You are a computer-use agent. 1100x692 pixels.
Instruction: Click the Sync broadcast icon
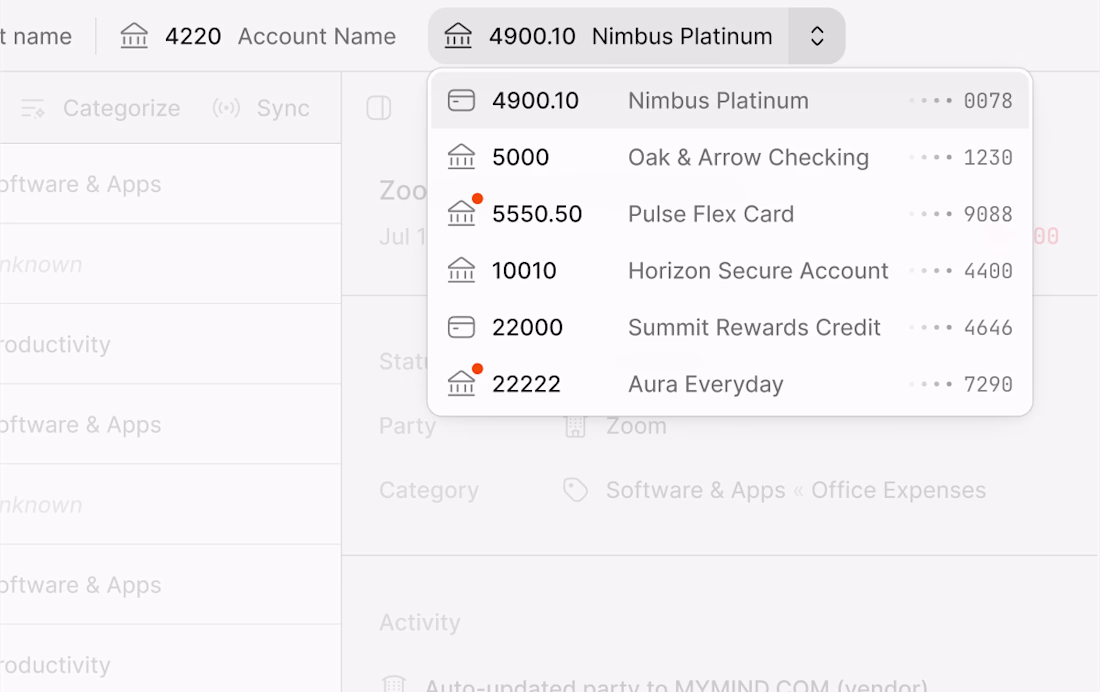click(x=227, y=108)
